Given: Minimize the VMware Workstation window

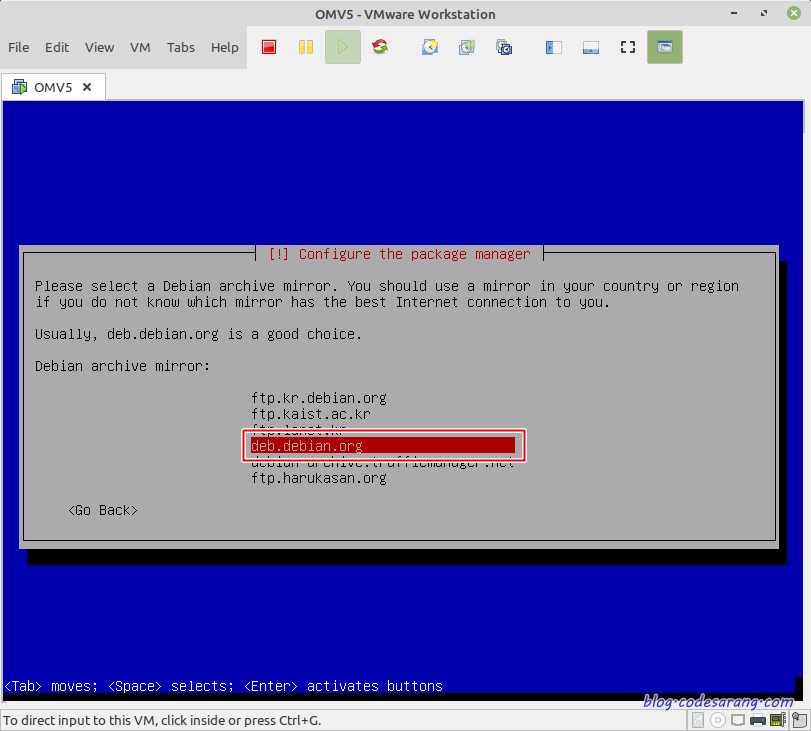Looking at the screenshot, I should [734, 13].
